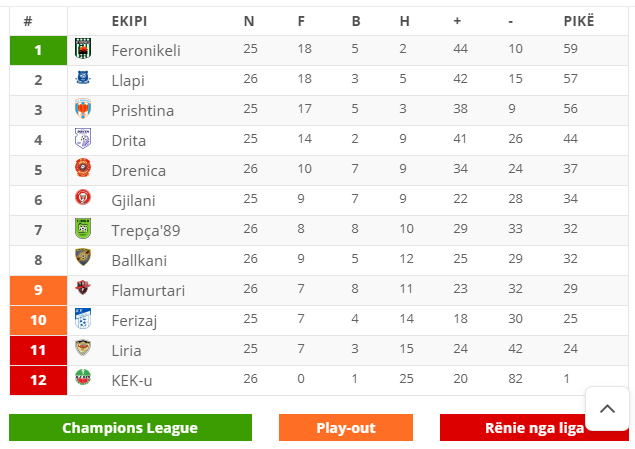Open the Feronikeli team name link
Screen dimensions: 635x449
coord(146,51)
